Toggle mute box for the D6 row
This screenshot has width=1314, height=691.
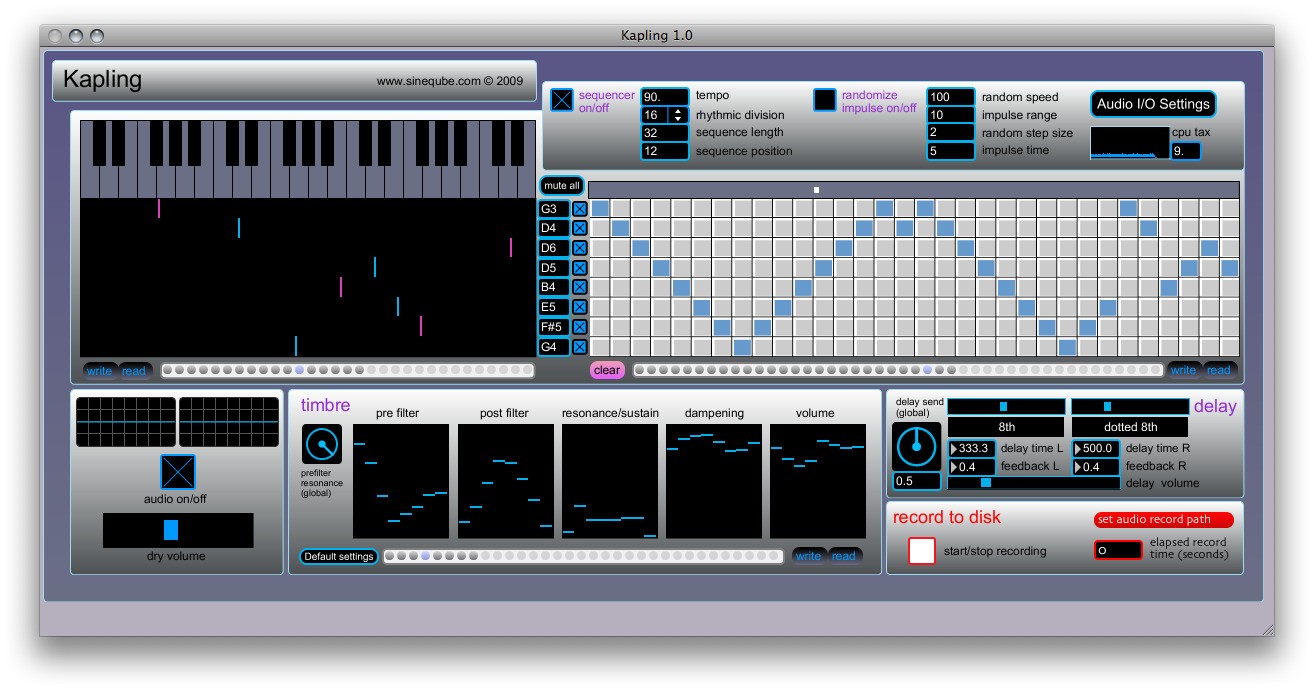[x=579, y=248]
